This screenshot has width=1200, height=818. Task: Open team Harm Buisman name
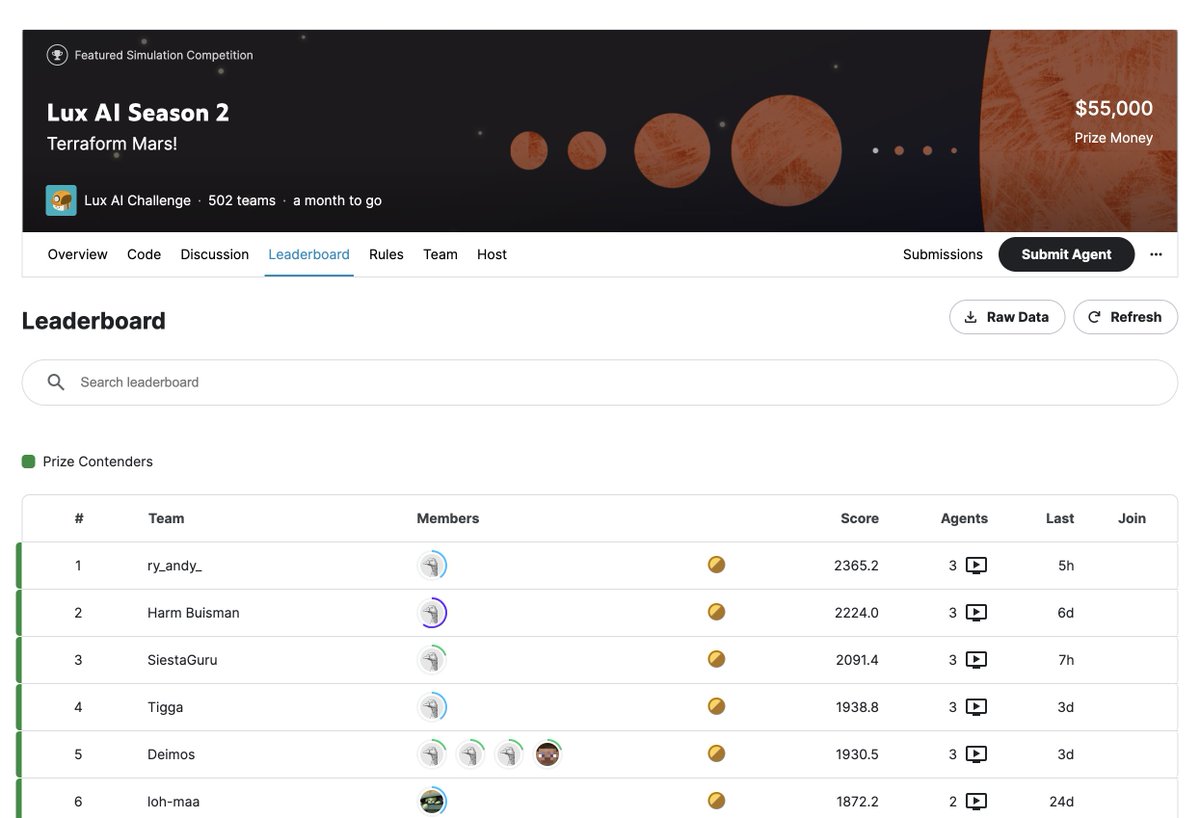(193, 613)
